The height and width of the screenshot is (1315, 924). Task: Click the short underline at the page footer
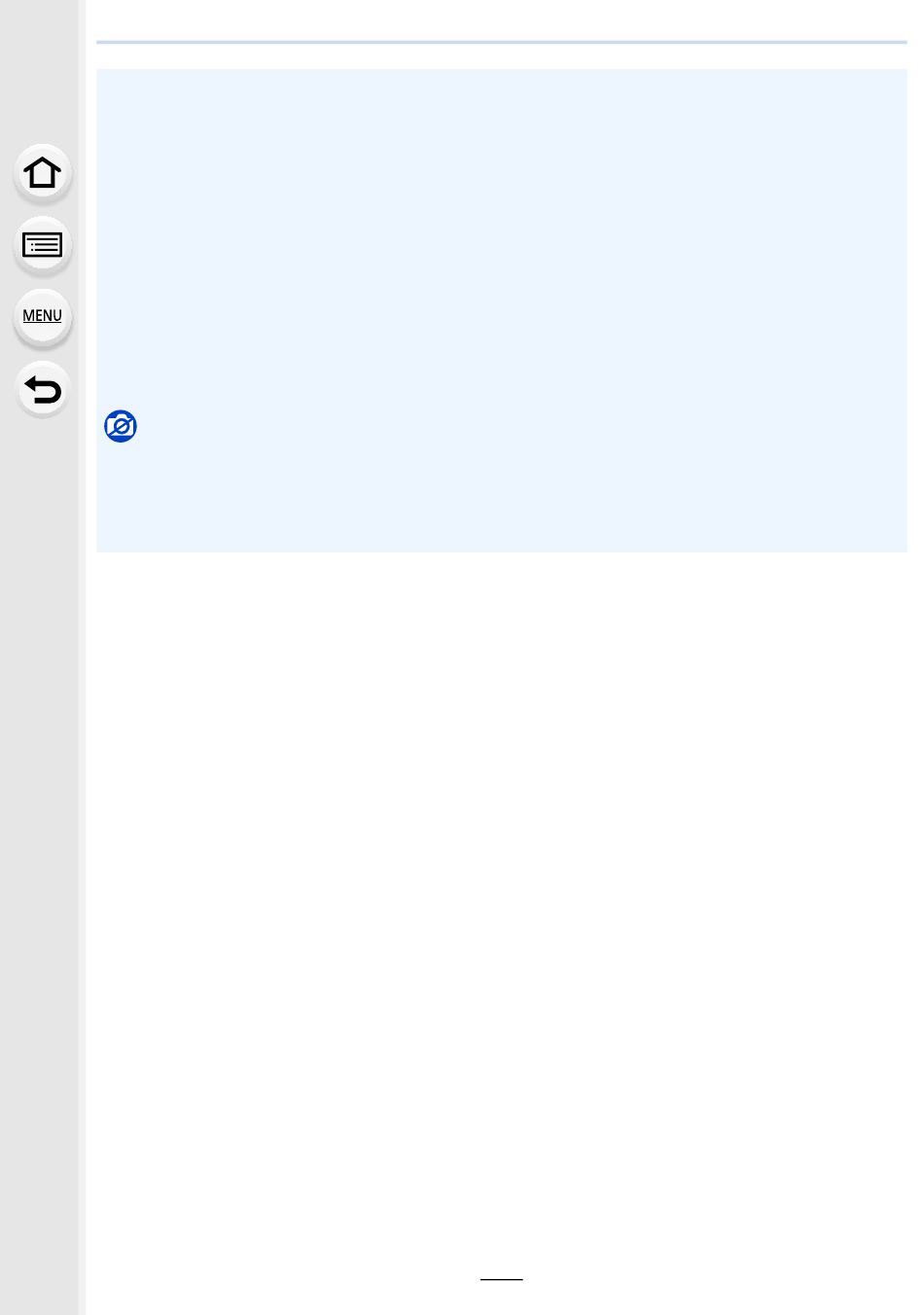pyautogui.click(x=501, y=1278)
